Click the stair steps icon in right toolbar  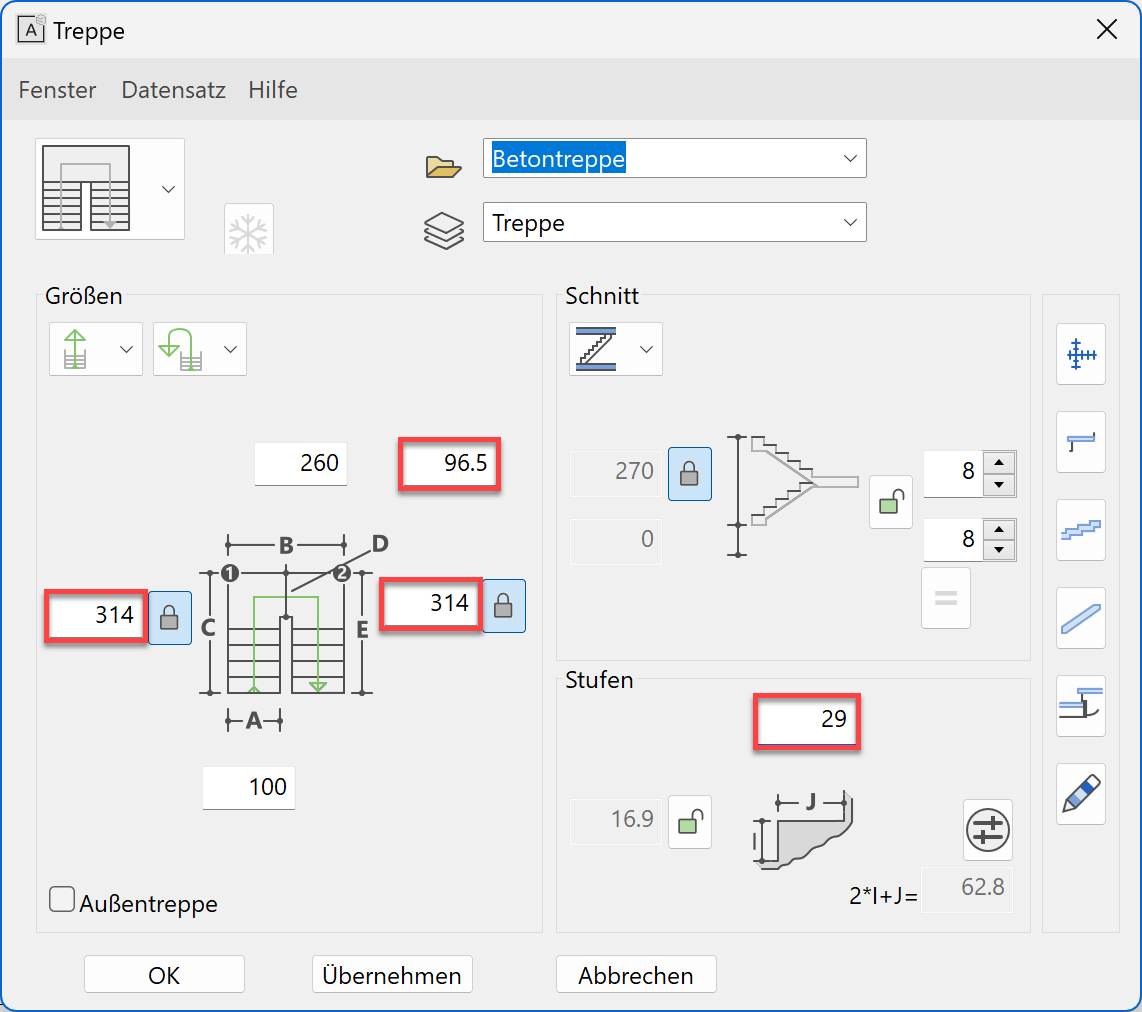click(x=1080, y=530)
